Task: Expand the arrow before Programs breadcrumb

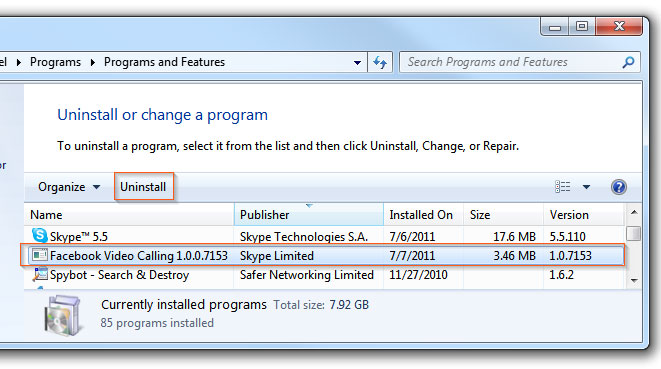Action: click(x=19, y=62)
